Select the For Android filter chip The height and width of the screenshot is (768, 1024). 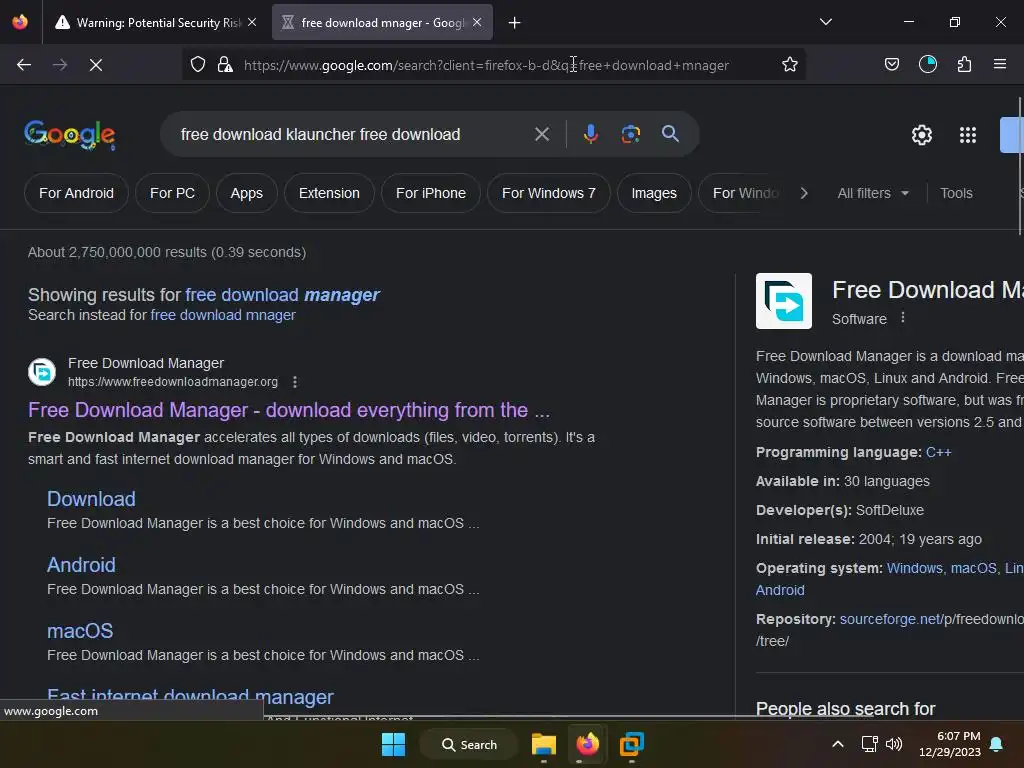point(76,193)
